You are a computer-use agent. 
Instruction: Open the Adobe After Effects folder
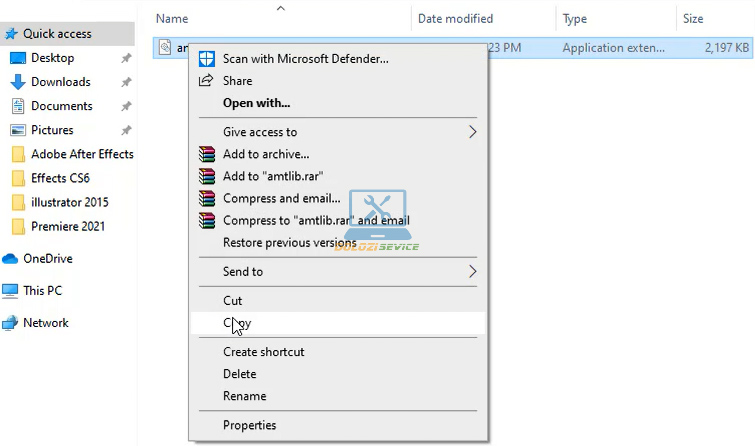pyautogui.click(x=82, y=154)
